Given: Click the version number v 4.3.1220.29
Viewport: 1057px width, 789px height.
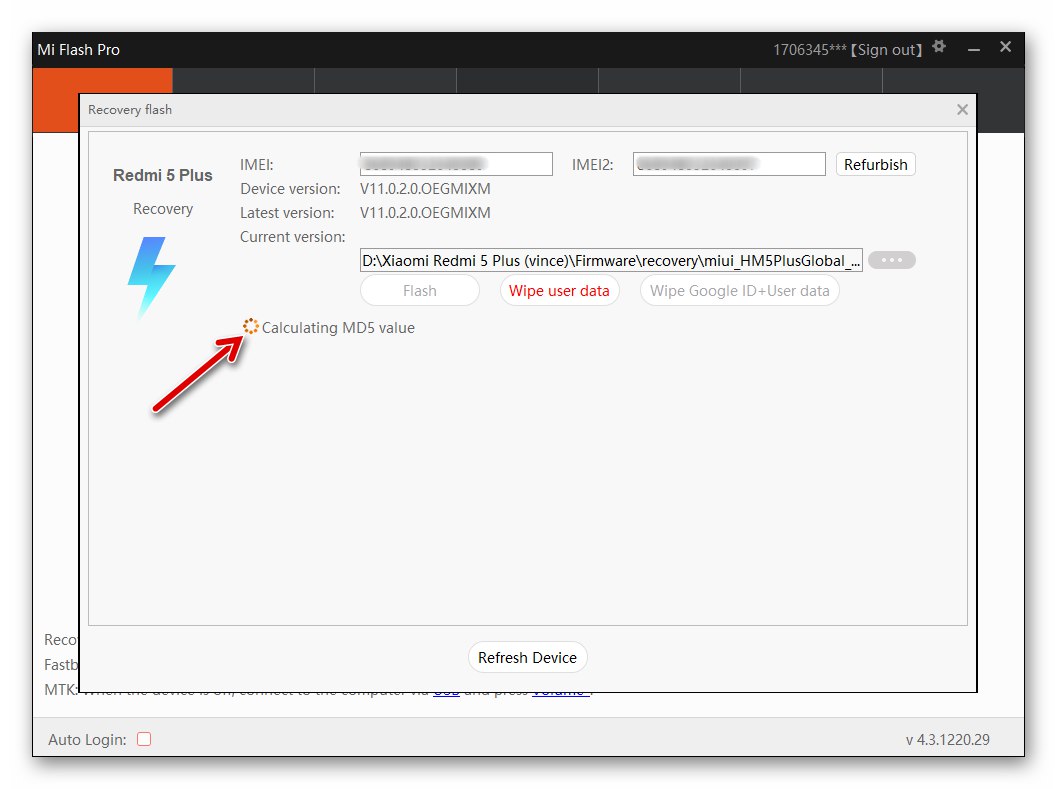Looking at the screenshot, I should tap(948, 740).
